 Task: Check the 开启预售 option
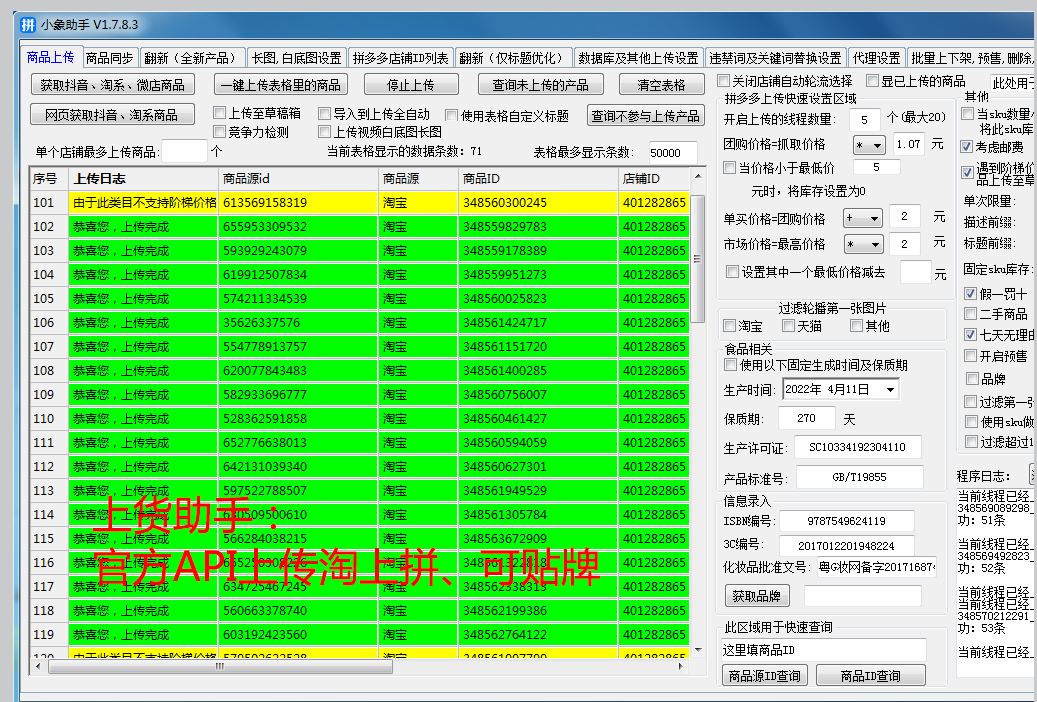click(968, 356)
